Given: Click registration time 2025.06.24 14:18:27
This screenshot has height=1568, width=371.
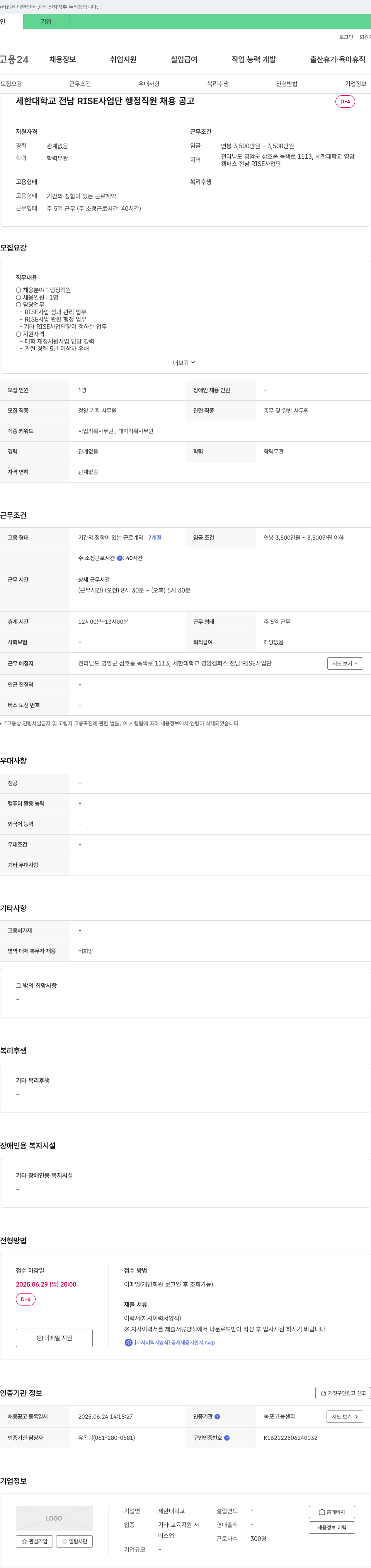Looking at the screenshot, I should tap(106, 1416).
